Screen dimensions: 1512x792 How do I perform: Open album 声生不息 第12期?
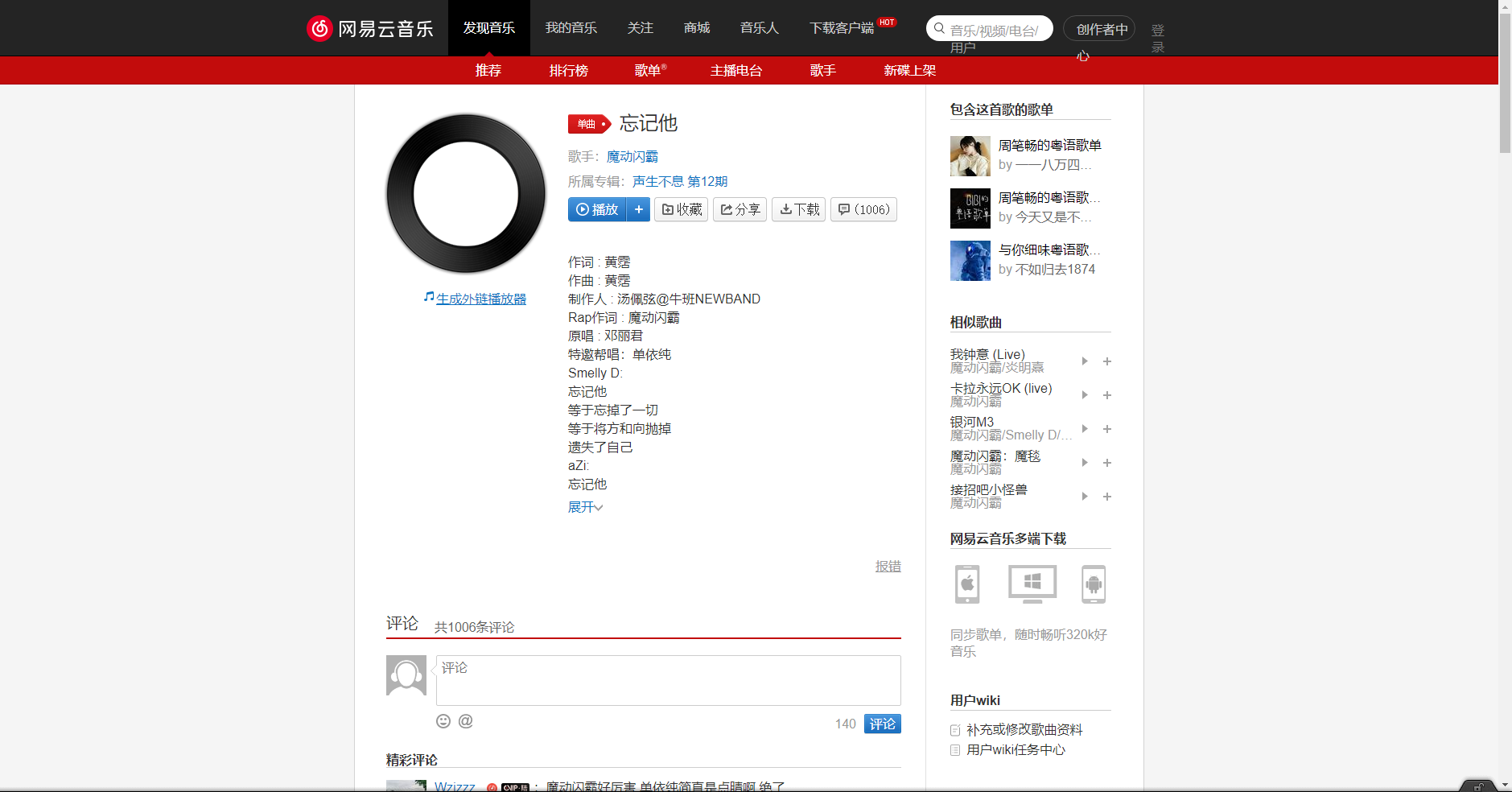point(680,182)
